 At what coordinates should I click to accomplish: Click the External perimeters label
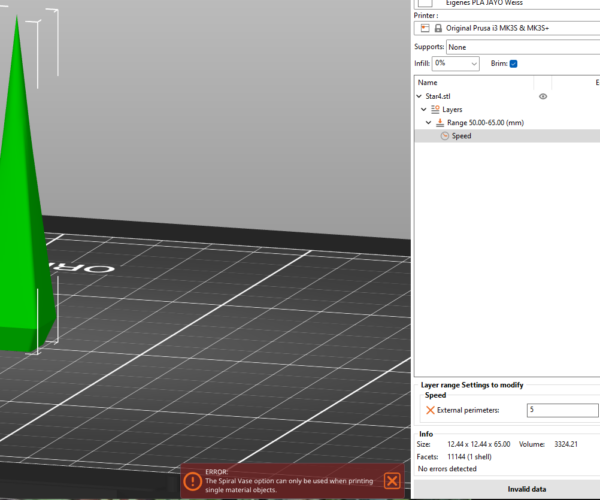[468, 410]
